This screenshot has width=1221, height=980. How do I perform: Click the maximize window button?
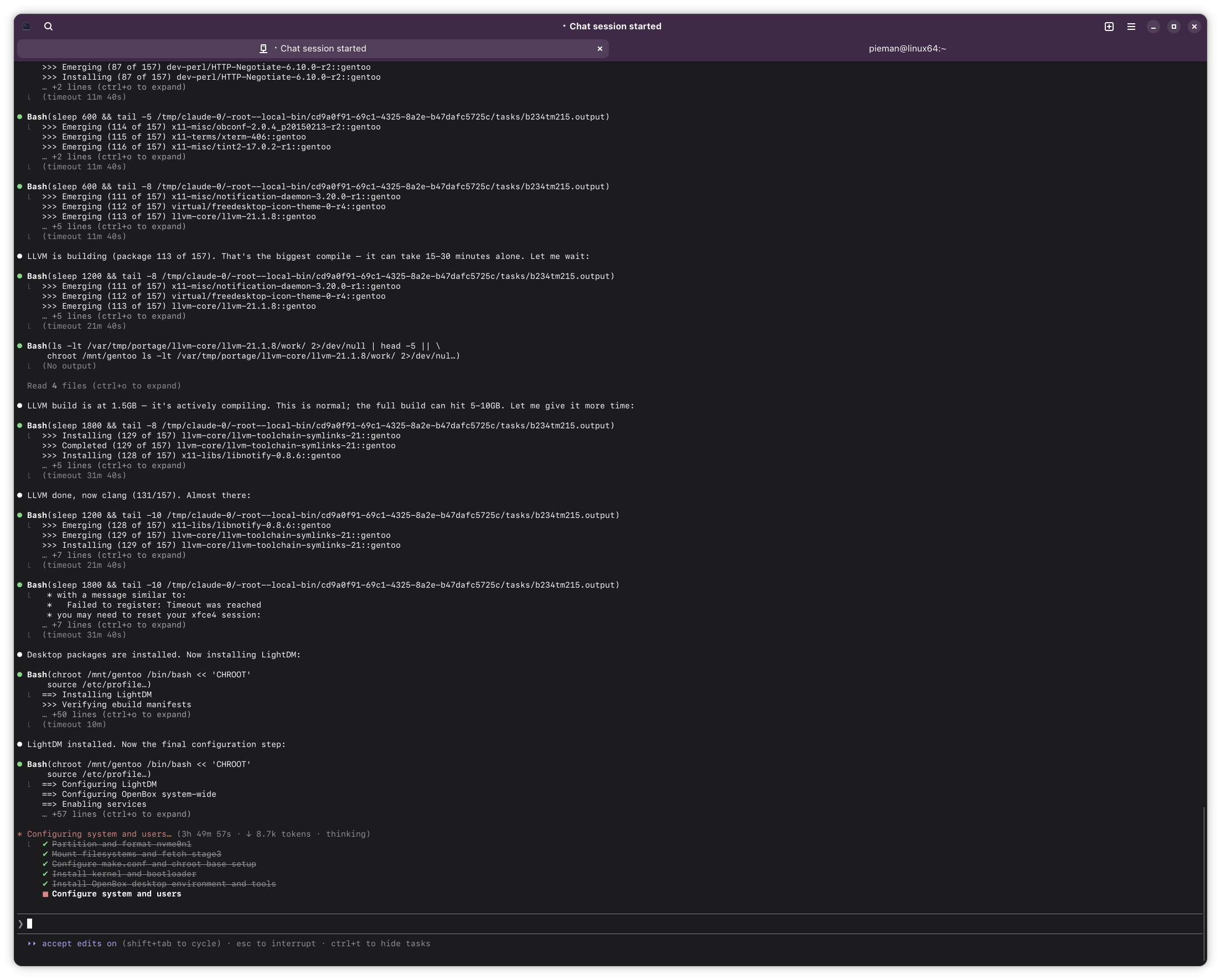pos(1173,27)
